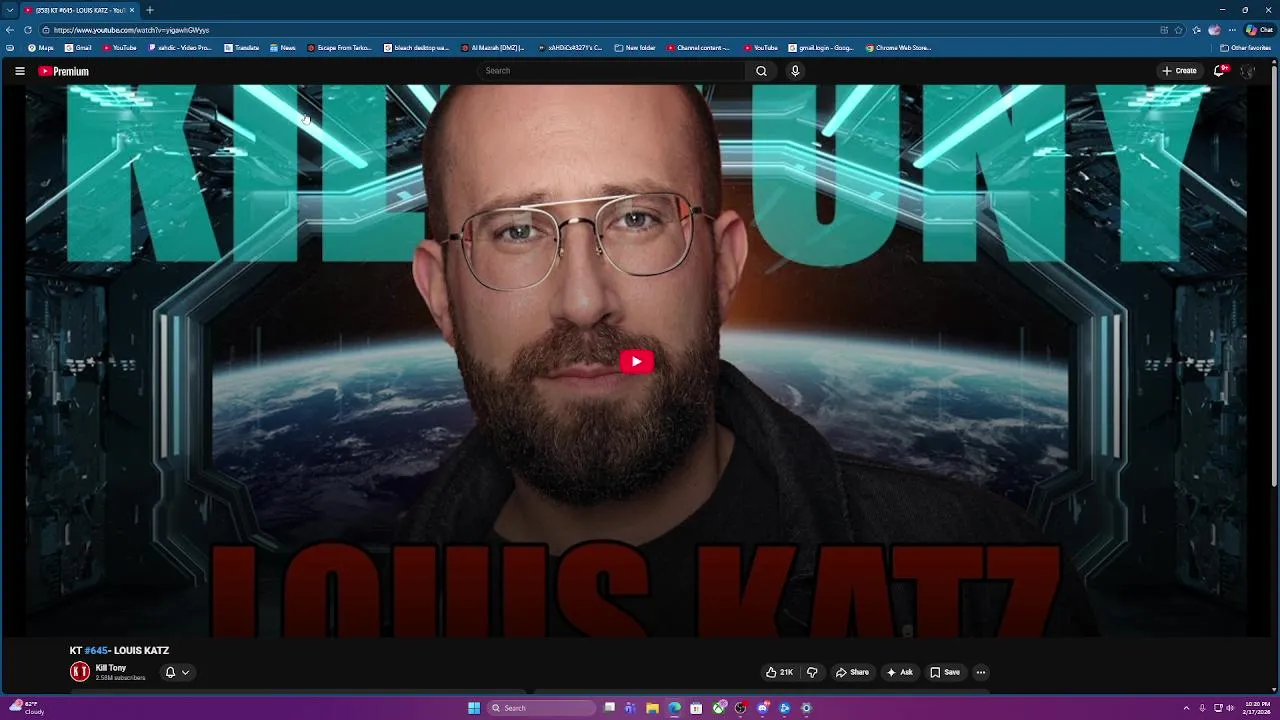
Task: Share the video with Share button
Action: (x=853, y=672)
